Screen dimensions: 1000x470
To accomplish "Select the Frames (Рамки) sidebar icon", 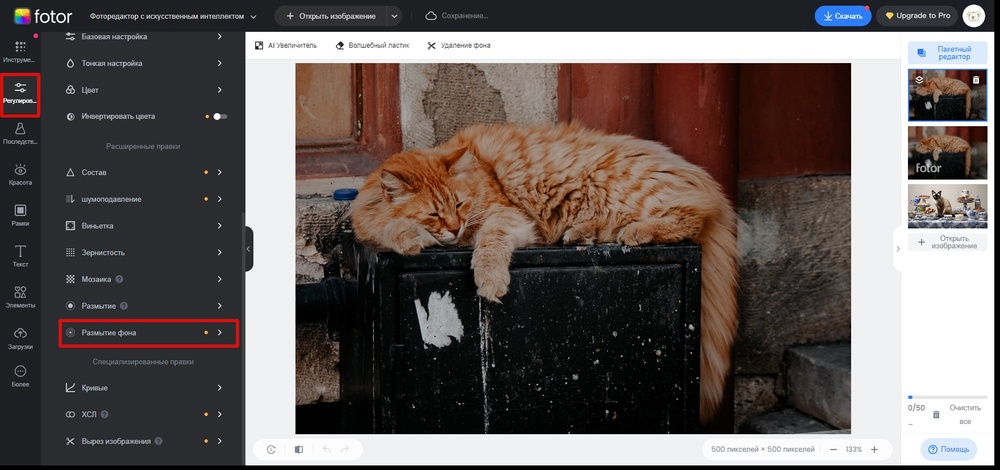I will pyautogui.click(x=20, y=215).
